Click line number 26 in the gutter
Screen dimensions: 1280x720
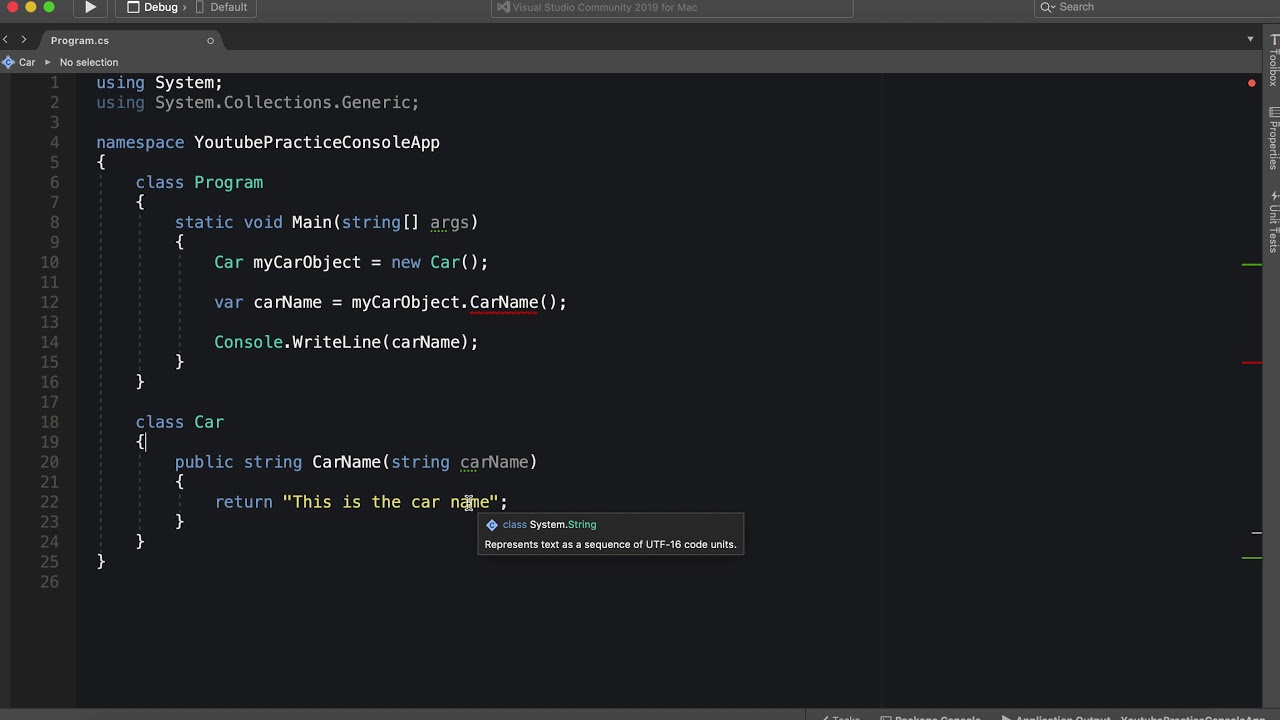click(51, 582)
